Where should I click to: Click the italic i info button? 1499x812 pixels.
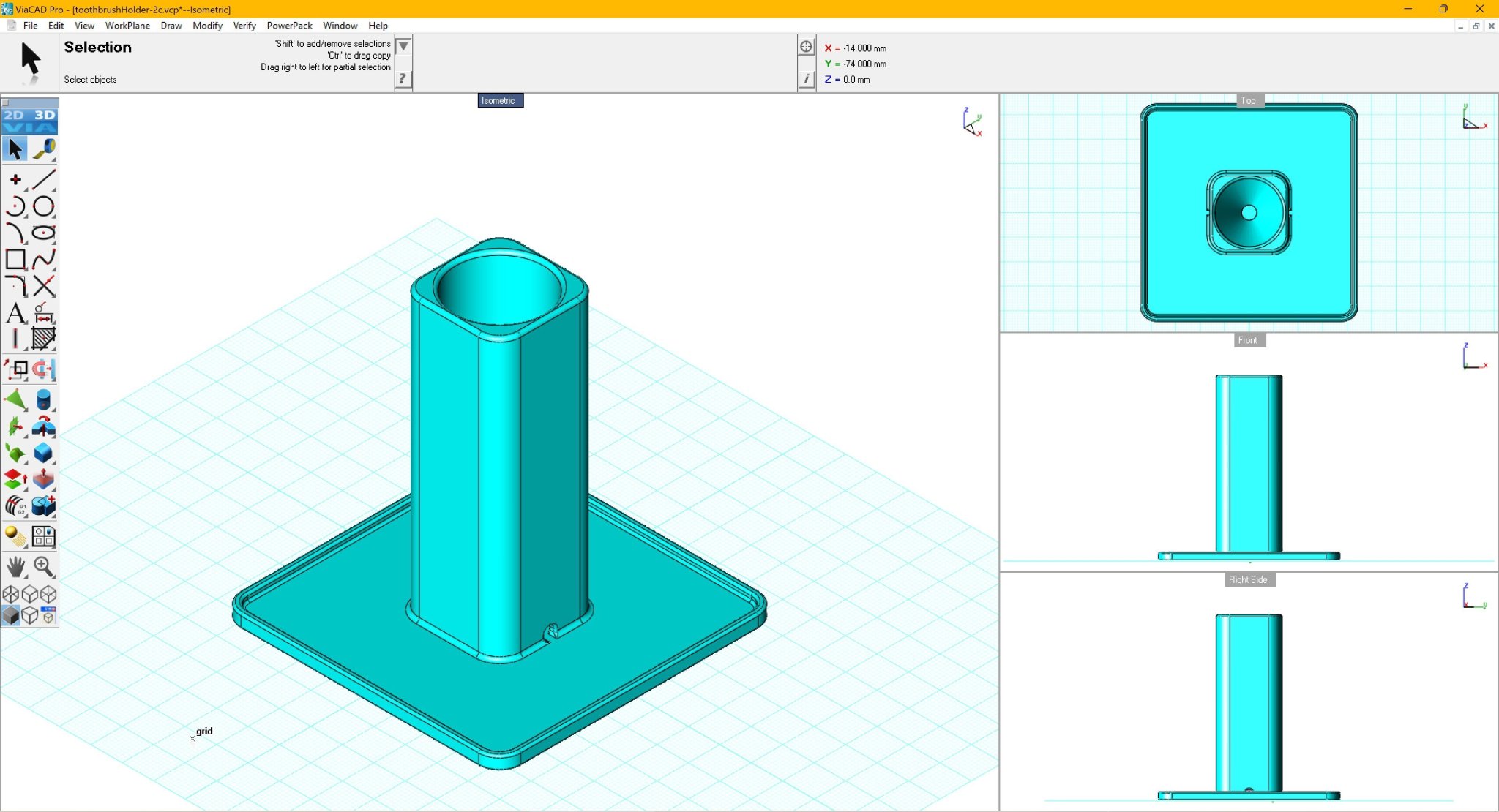click(x=806, y=78)
